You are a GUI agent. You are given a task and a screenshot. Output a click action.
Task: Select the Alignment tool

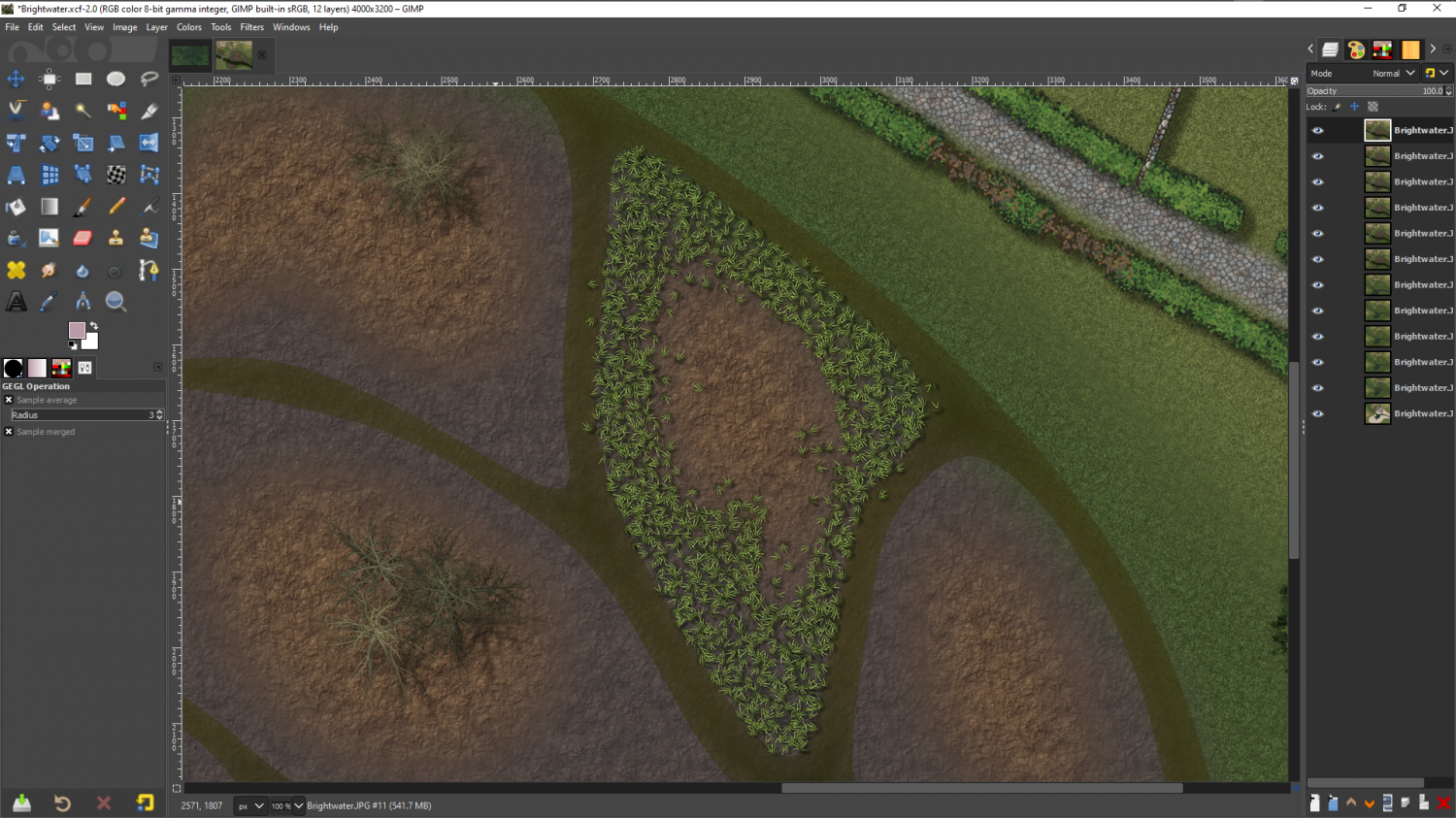pyautogui.click(x=50, y=79)
